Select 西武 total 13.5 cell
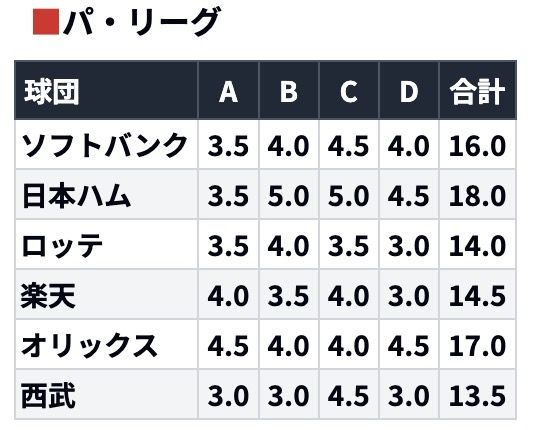 point(477,395)
